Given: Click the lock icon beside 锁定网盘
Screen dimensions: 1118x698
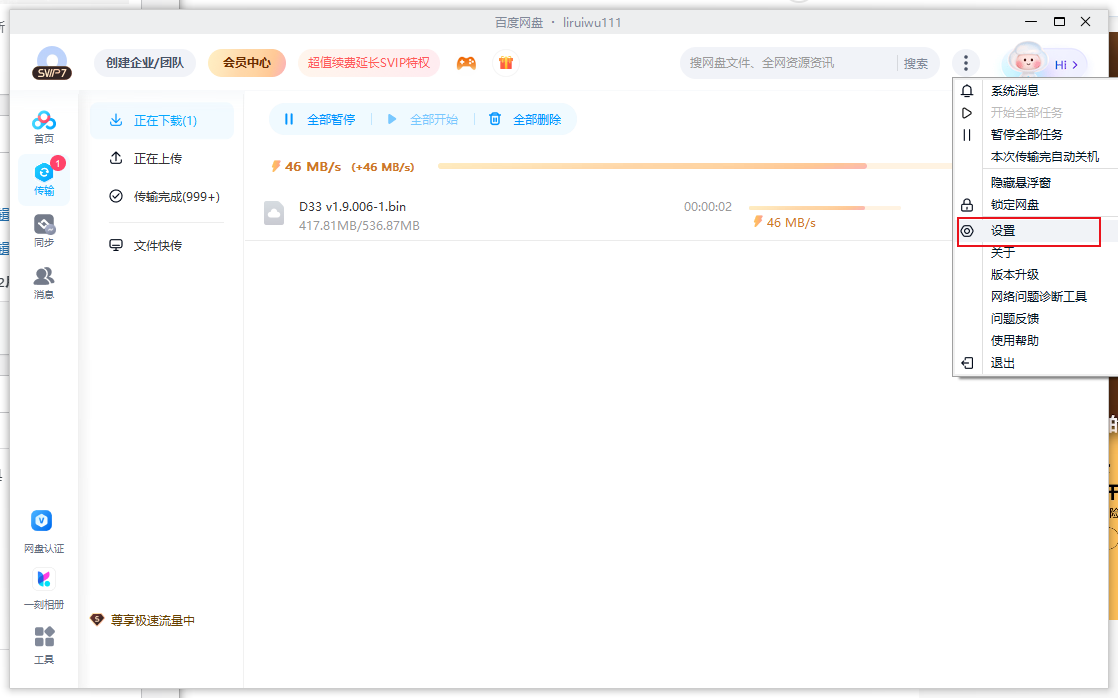Looking at the screenshot, I should pyautogui.click(x=967, y=205).
